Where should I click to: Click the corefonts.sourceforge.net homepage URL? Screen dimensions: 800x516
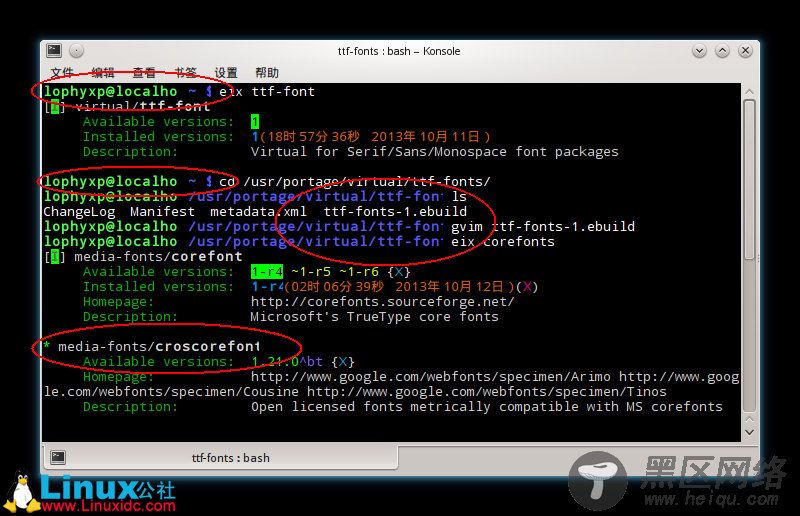point(382,302)
